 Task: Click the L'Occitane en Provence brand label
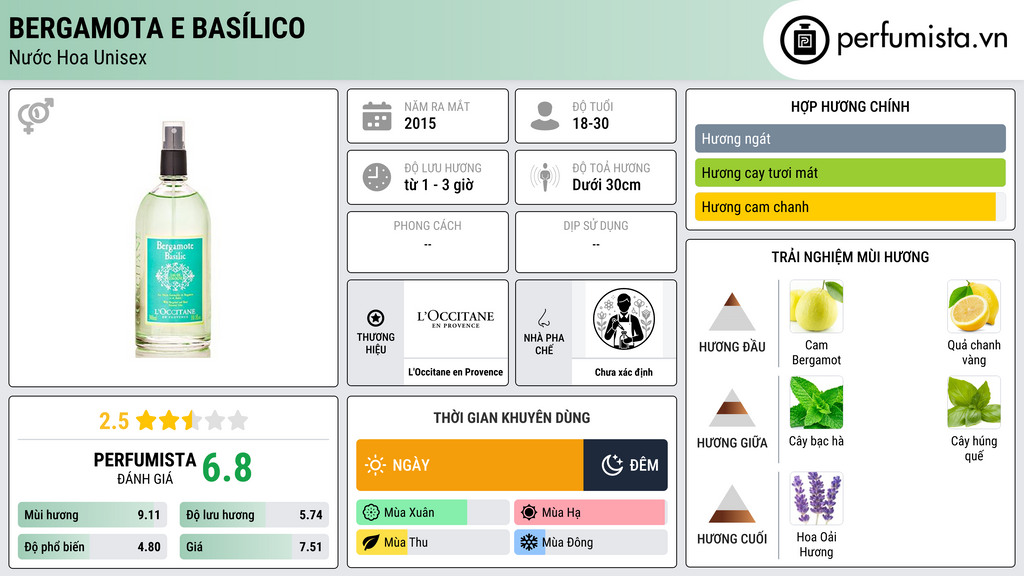(x=456, y=372)
